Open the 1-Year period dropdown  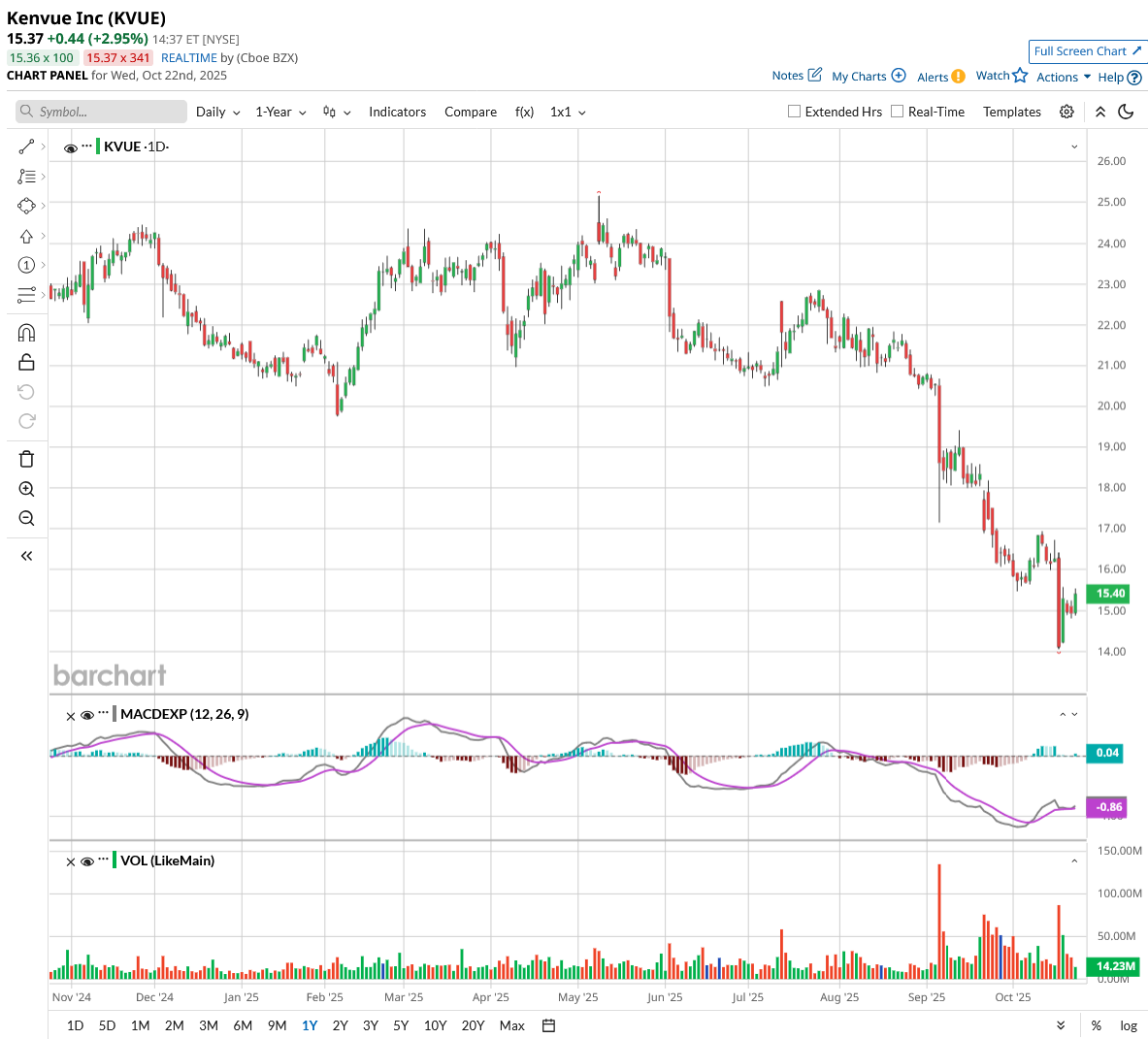point(280,112)
